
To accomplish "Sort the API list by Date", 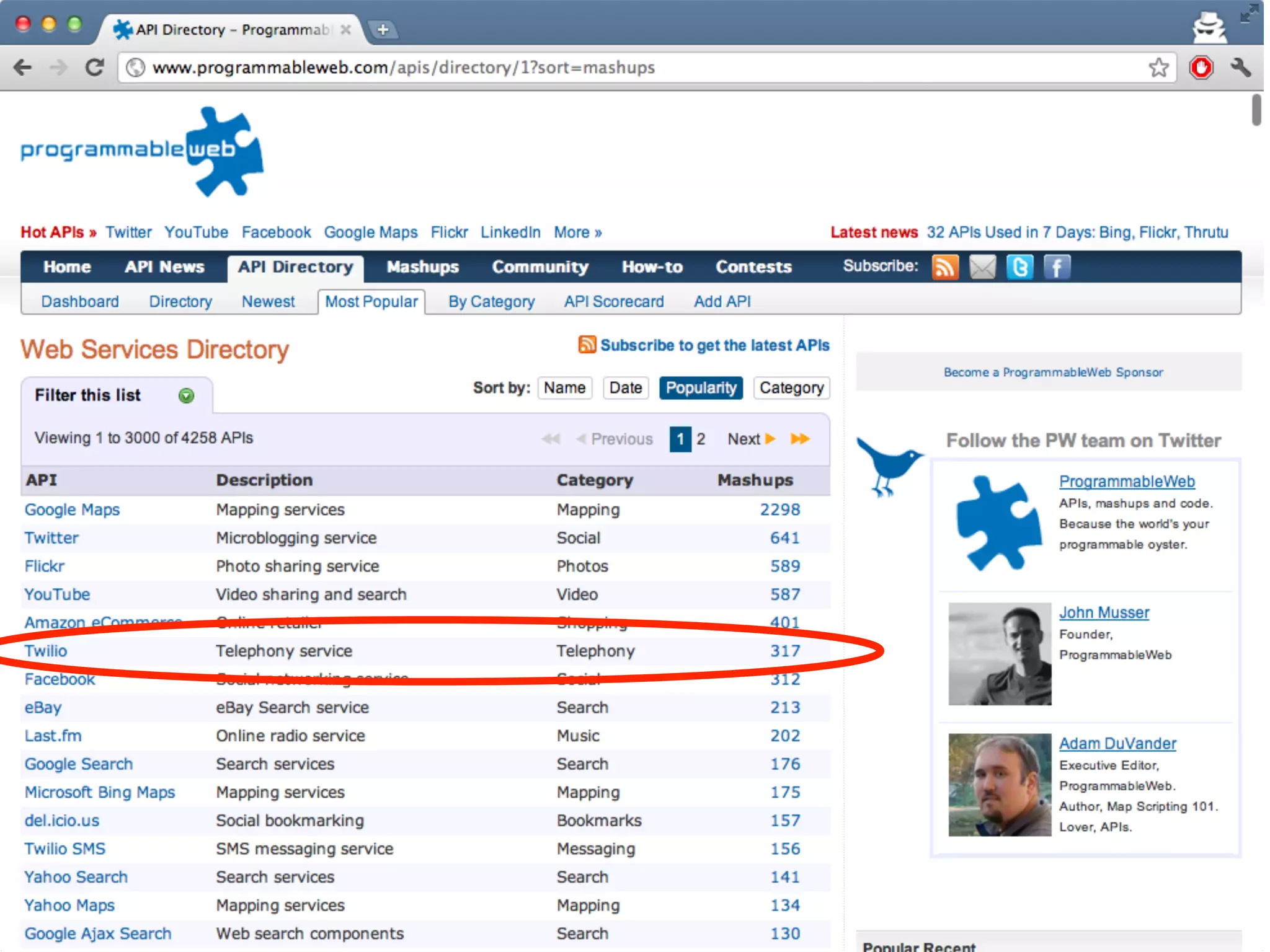I will tap(625, 388).
